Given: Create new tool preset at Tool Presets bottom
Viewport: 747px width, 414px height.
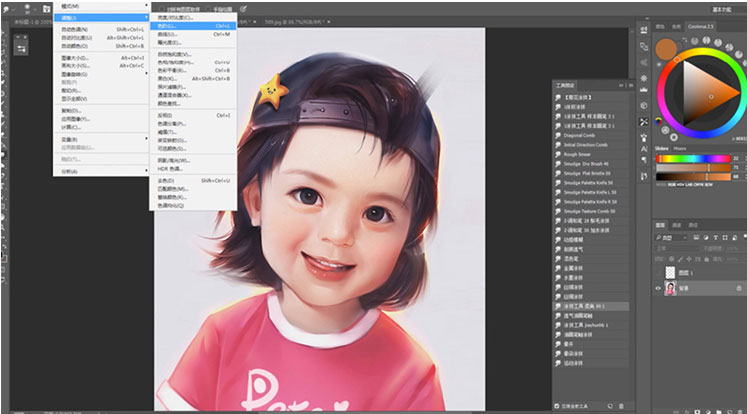Looking at the screenshot, I should pos(610,406).
